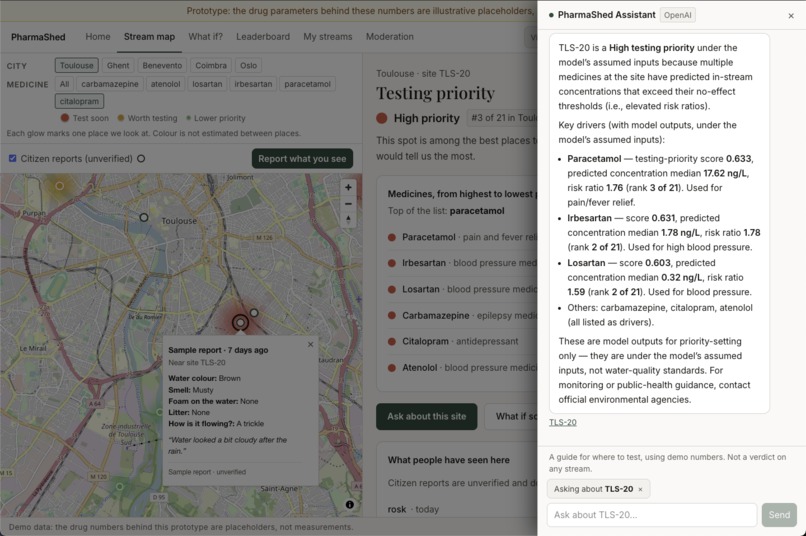Filter map by irbesartan
The image size is (806, 536).
tap(253, 84)
